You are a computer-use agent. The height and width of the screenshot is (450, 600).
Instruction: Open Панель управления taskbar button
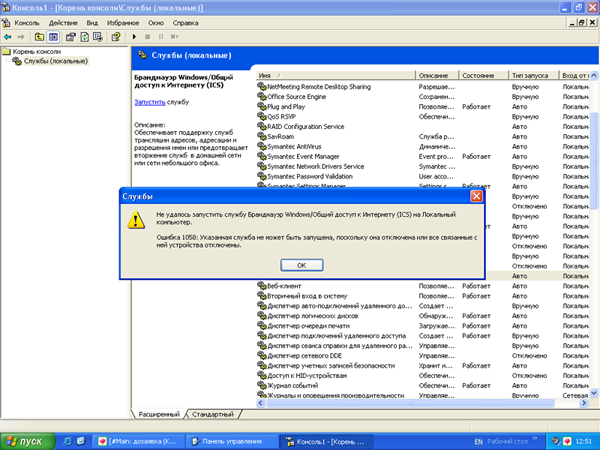tap(231, 441)
